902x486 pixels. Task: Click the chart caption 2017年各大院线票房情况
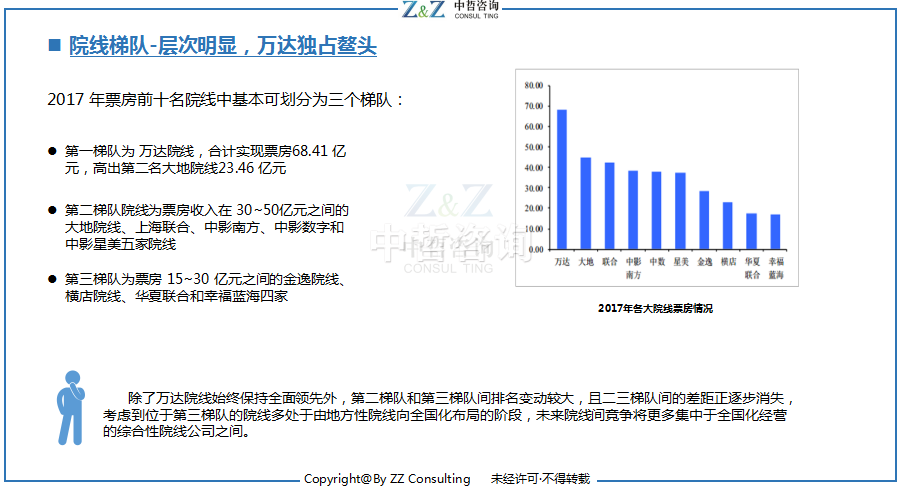click(655, 309)
